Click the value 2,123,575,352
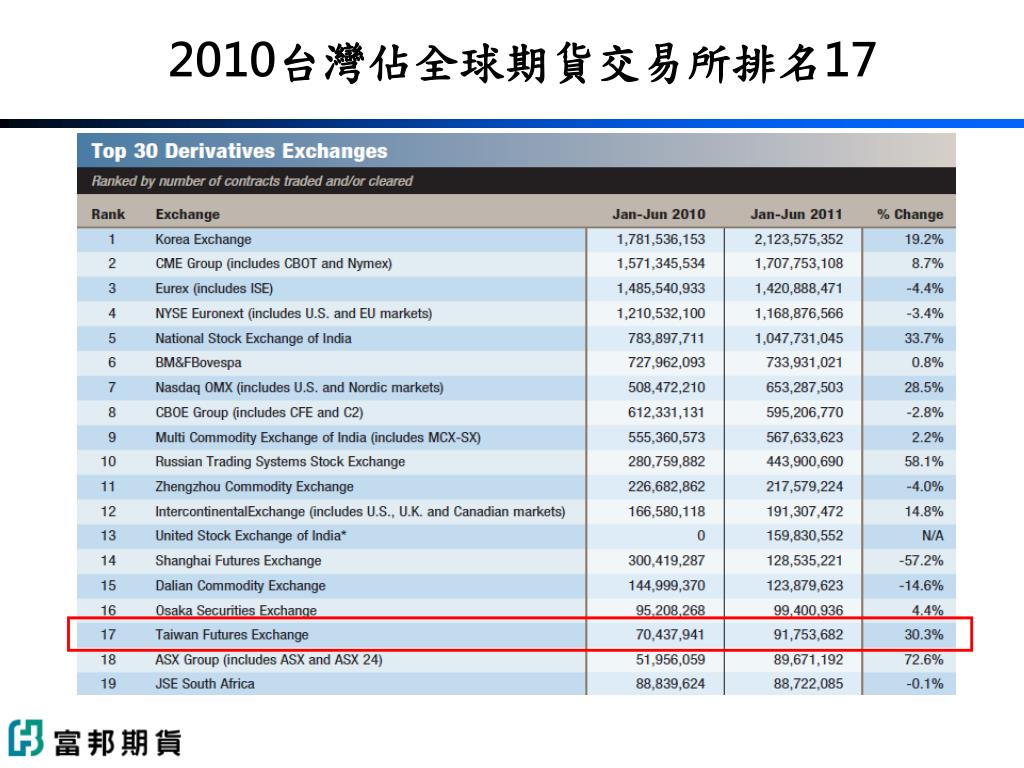1024x768 pixels. [x=799, y=239]
